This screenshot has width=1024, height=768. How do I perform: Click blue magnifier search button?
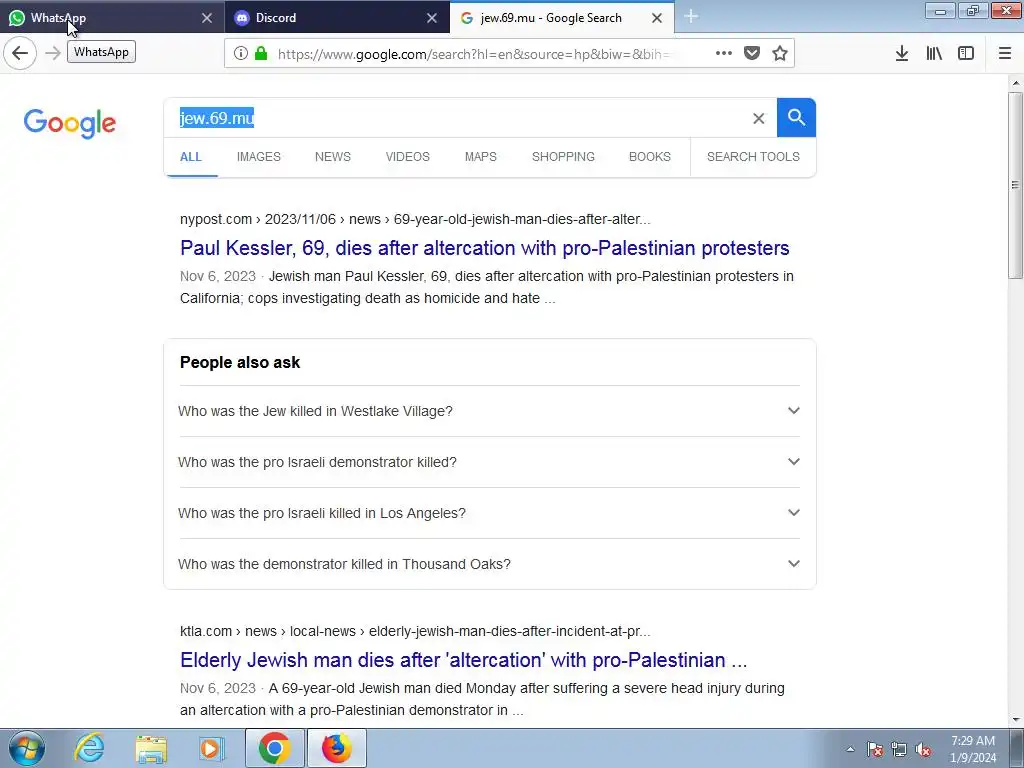point(796,118)
